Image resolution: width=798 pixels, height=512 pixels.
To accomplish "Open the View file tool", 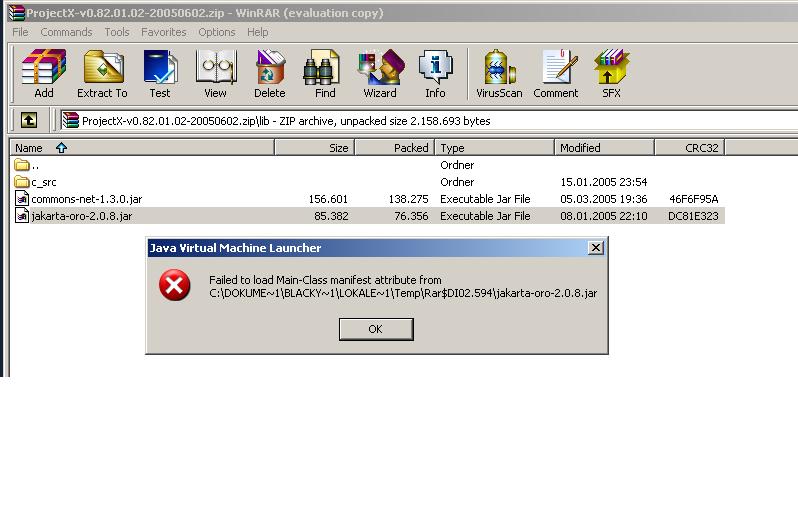I will [x=216, y=74].
